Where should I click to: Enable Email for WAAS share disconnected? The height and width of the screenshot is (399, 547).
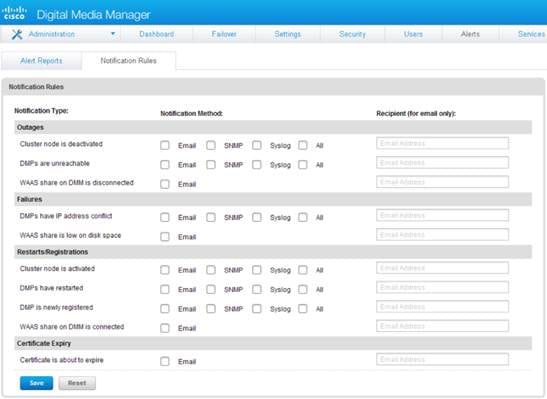click(165, 184)
